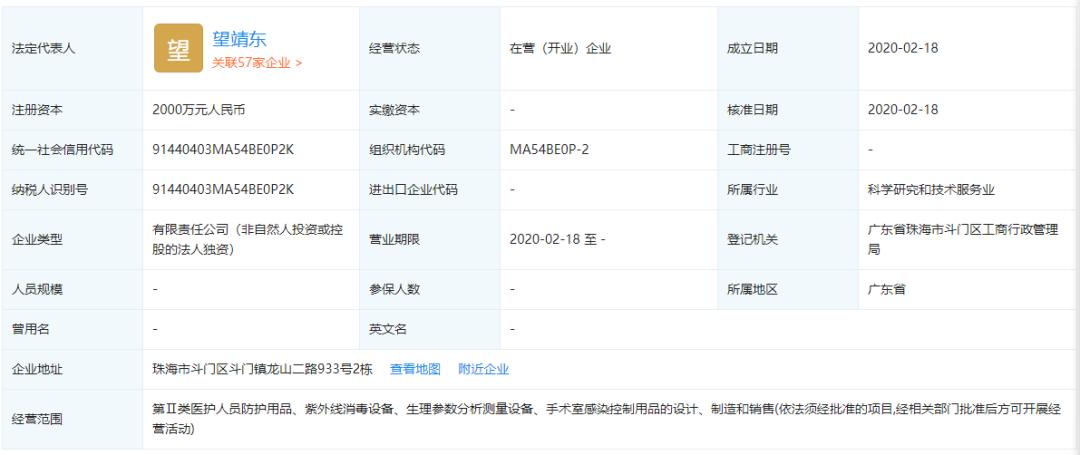1080x455 pixels.
Task: Click the business term 2020-02-18 至 - value
Action: click(x=557, y=240)
